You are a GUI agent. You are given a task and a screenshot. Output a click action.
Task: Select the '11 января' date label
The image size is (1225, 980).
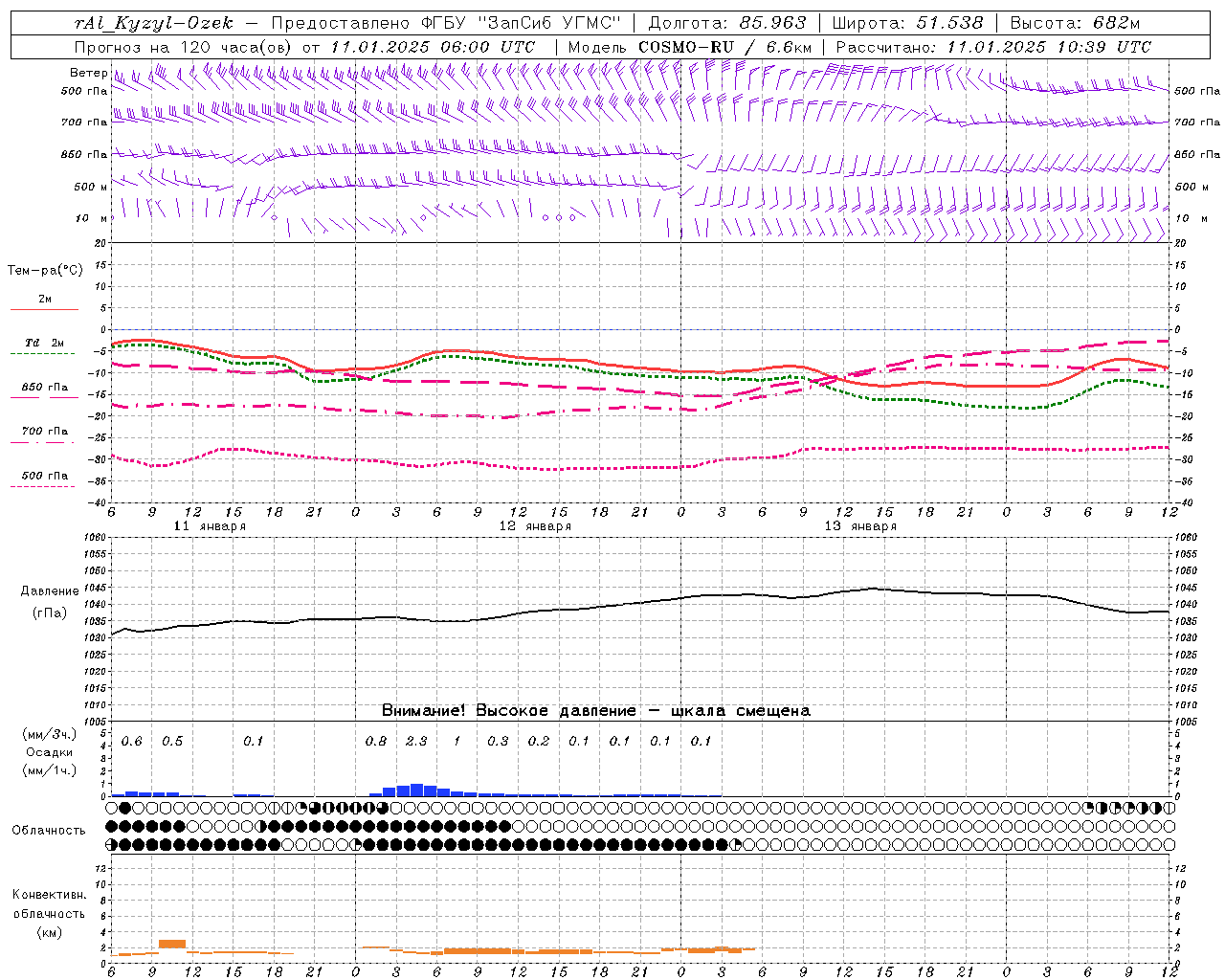(x=210, y=526)
